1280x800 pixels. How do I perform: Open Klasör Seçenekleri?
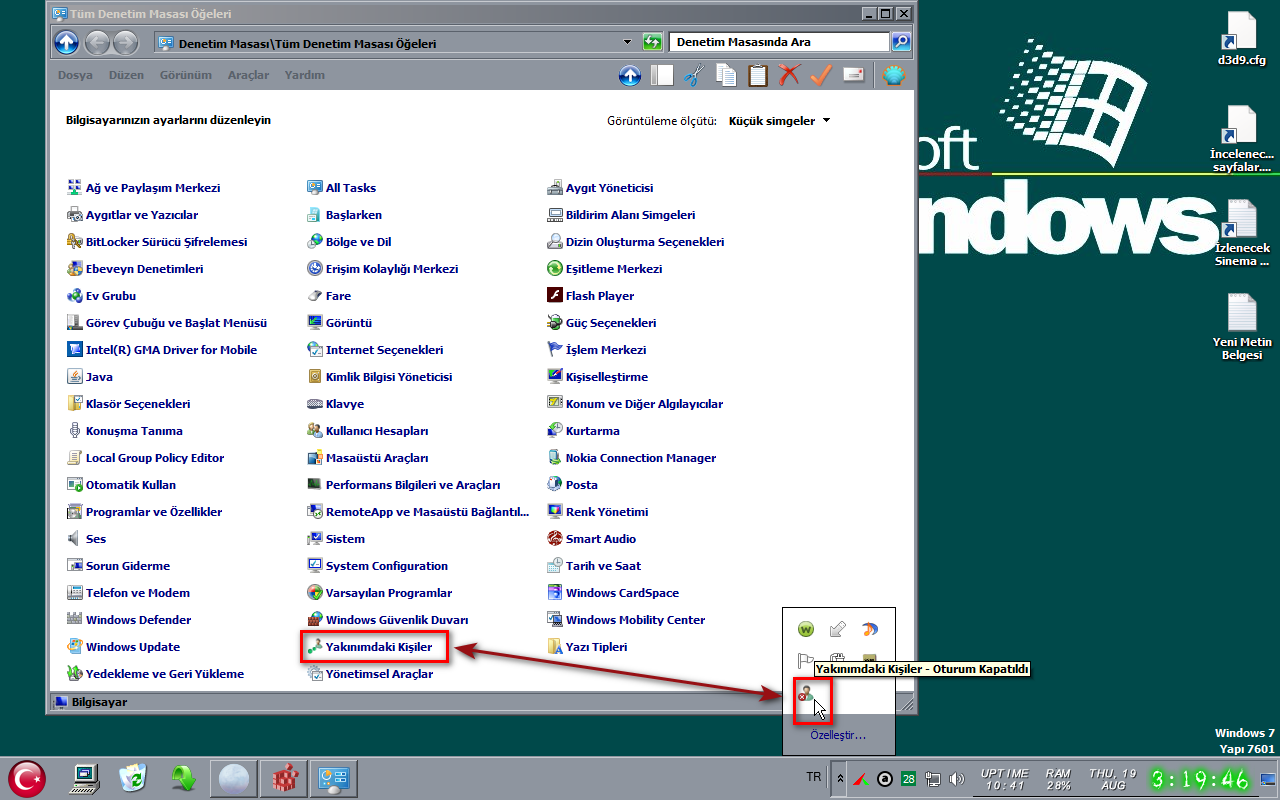point(128,404)
